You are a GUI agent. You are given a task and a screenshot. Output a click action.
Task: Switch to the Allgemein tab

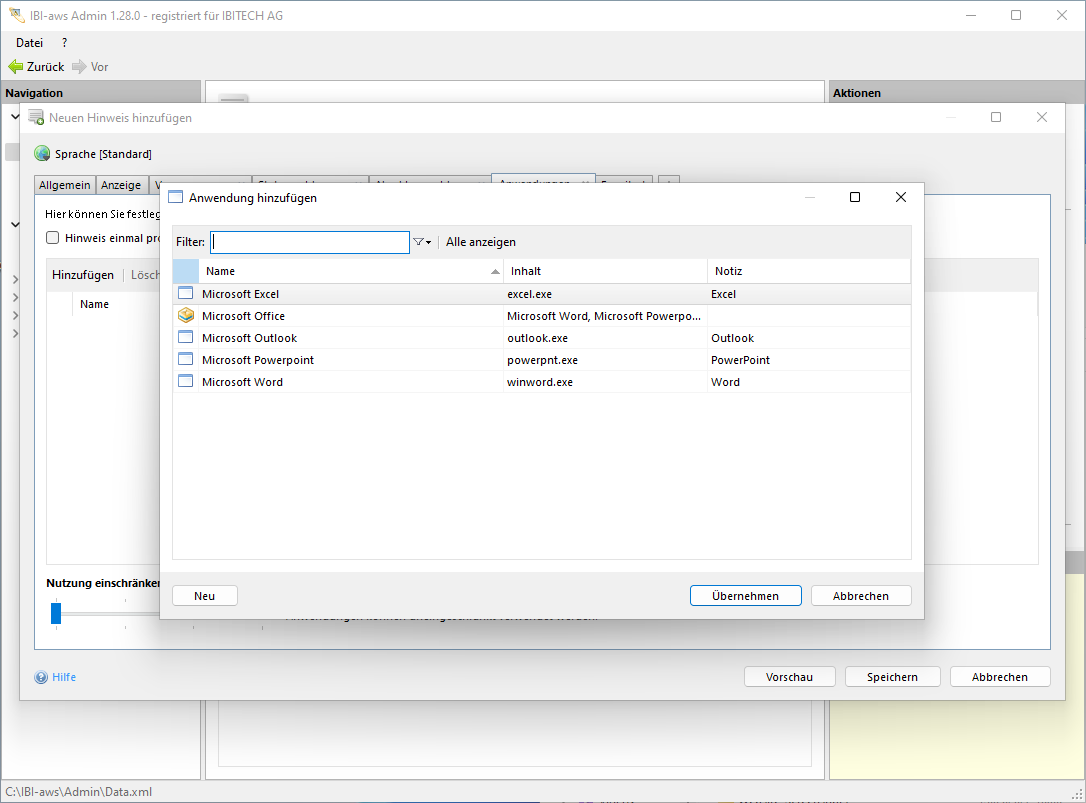(x=65, y=185)
